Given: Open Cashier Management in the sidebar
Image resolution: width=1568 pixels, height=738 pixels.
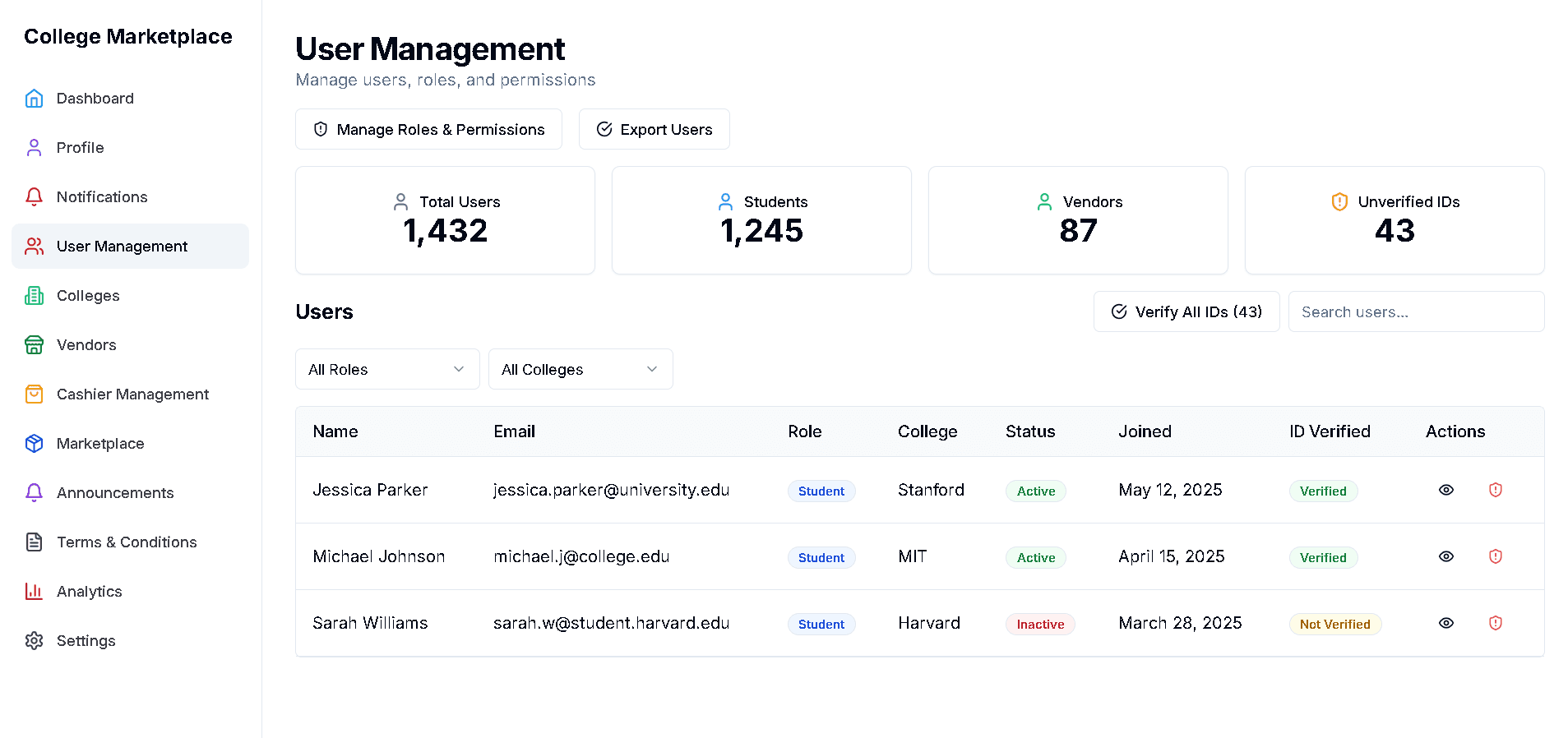Looking at the screenshot, I should (132, 394).
